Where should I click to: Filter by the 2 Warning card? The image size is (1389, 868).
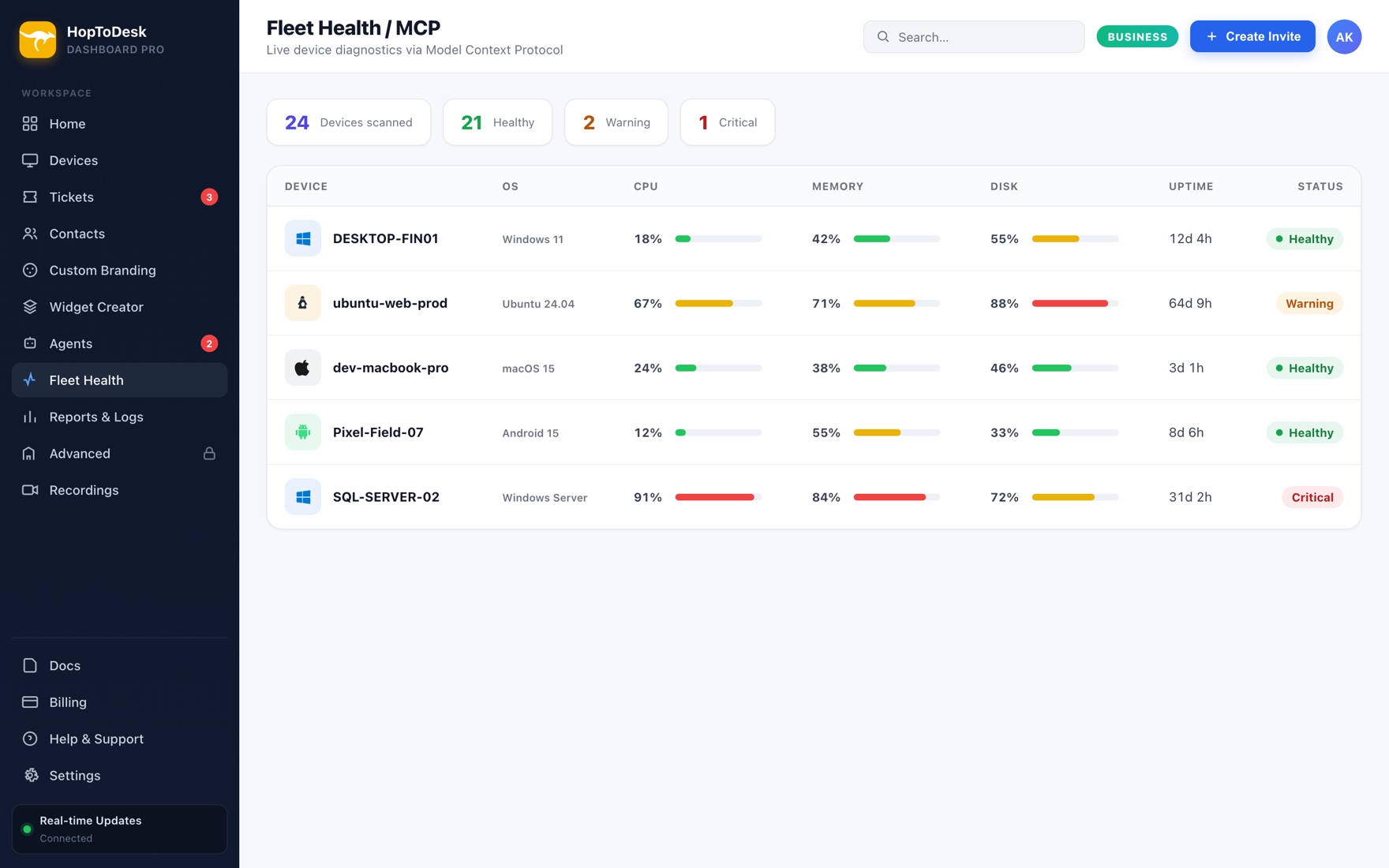coord(616,122)
